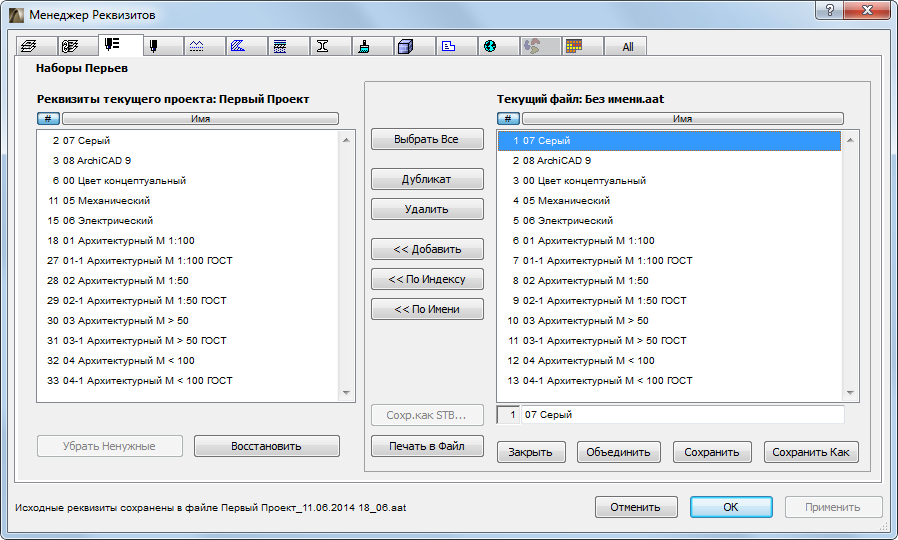Select '30 03 Архитектурный М > 50' row

[x=188, y=321]
